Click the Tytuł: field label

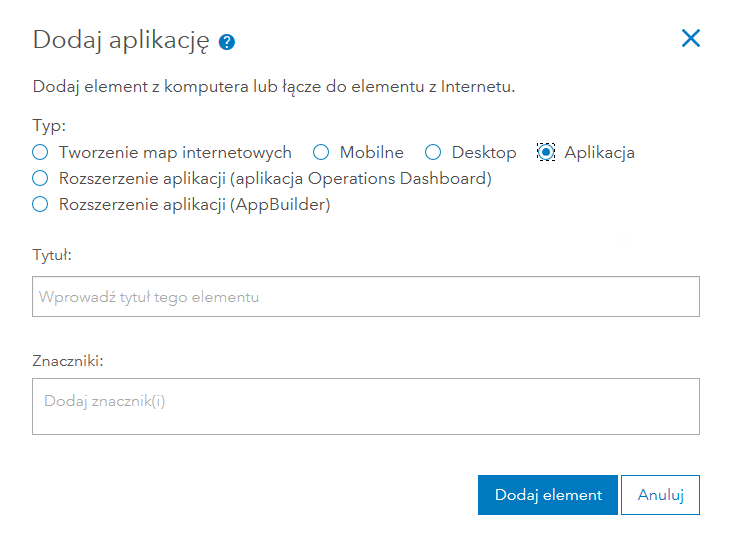52,255
